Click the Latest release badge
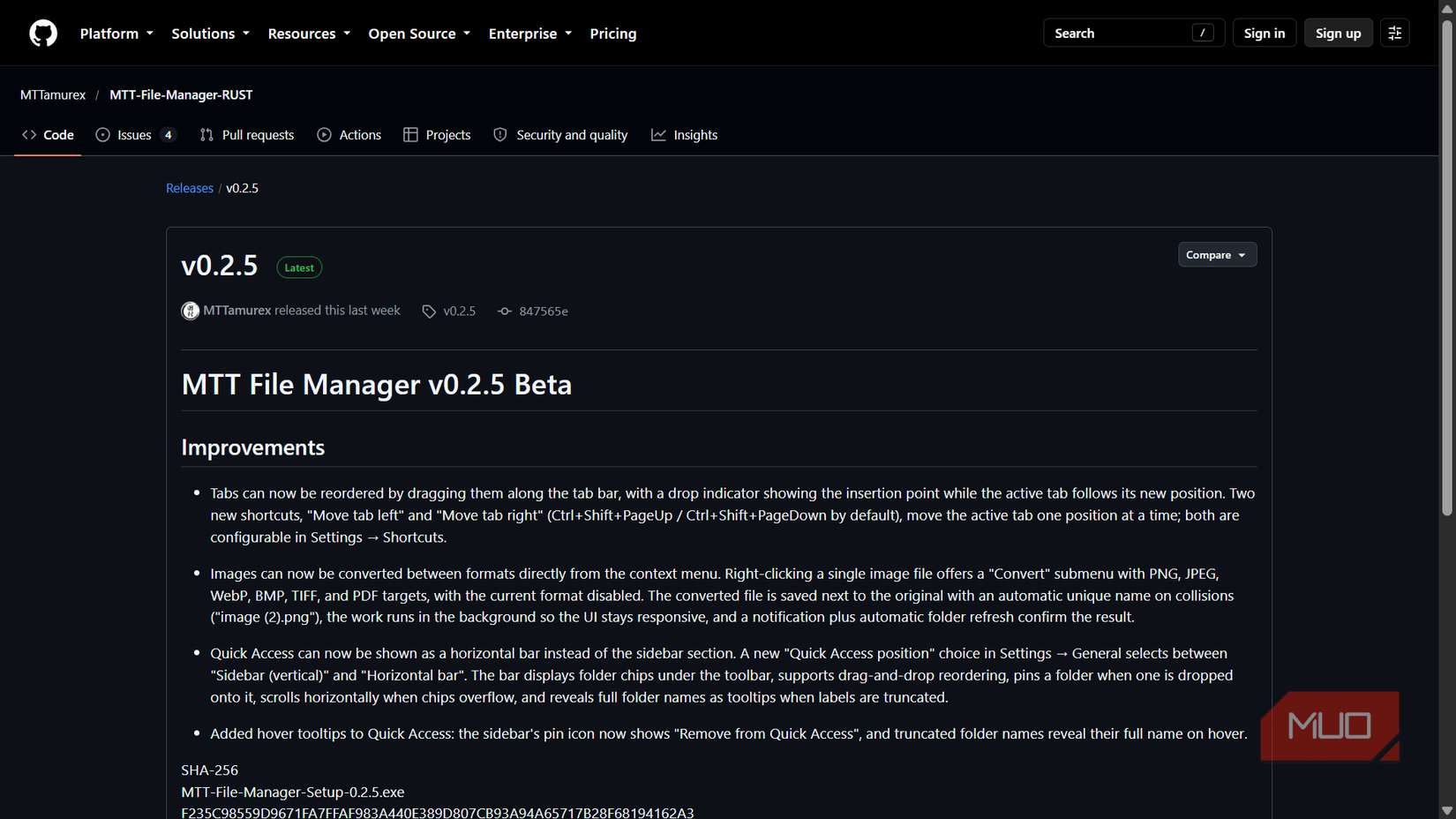This screenshot has height=819, width=1456. pyautogui.click(x=299, y=267)
